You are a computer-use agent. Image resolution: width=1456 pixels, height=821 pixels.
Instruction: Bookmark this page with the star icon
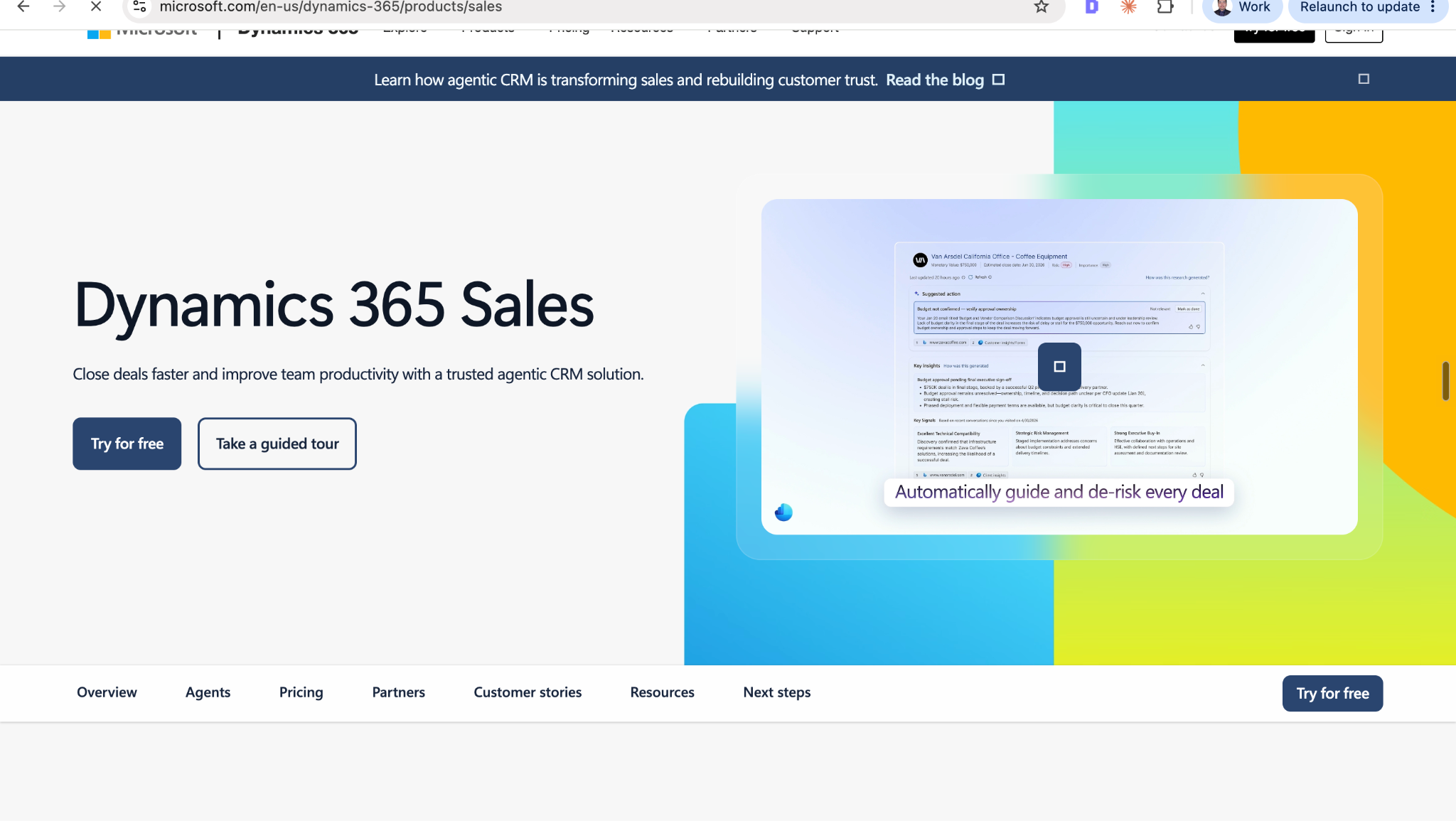pos(1042,7)
